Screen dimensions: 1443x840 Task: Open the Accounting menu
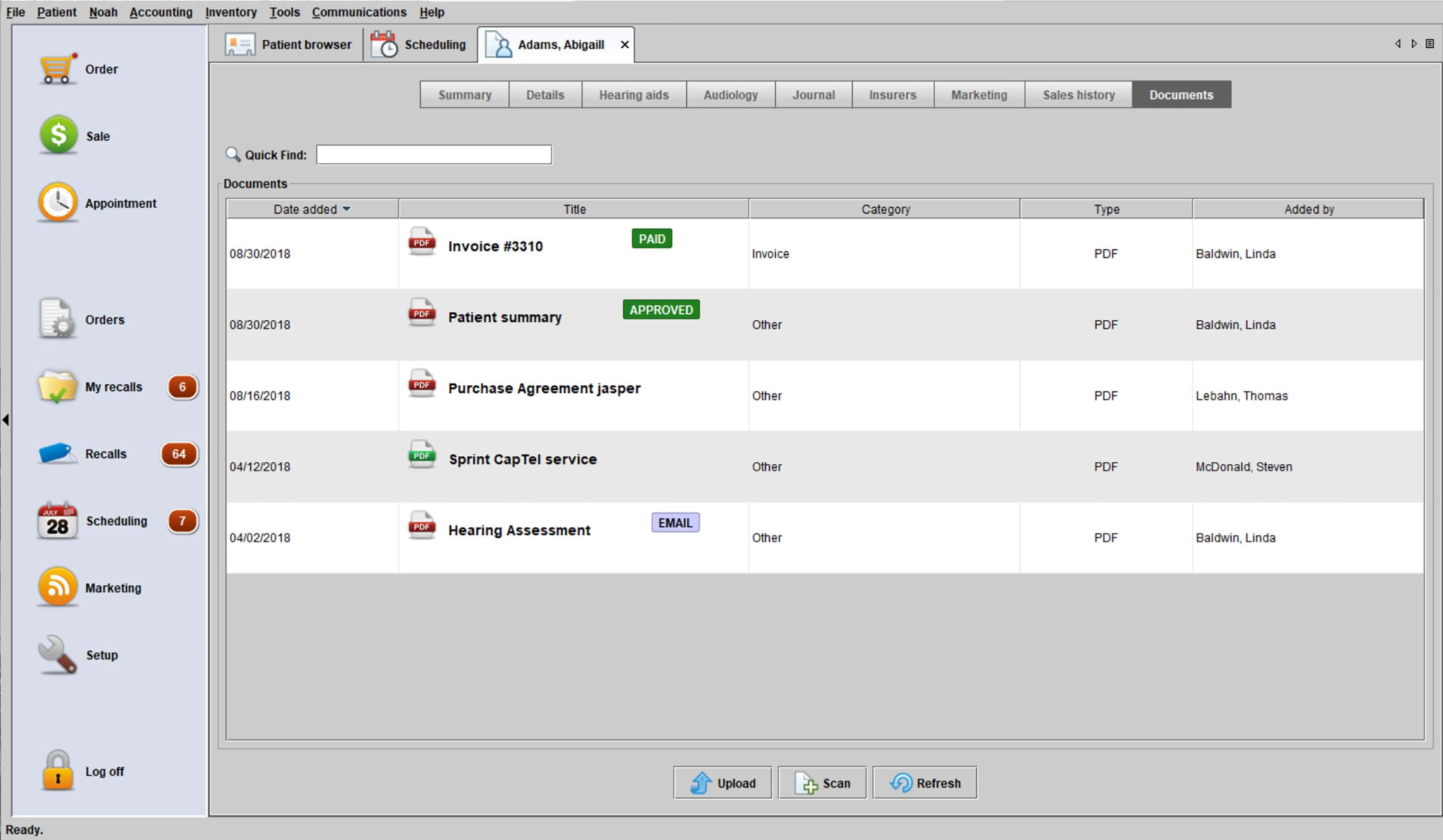click(x=161, y=12)
